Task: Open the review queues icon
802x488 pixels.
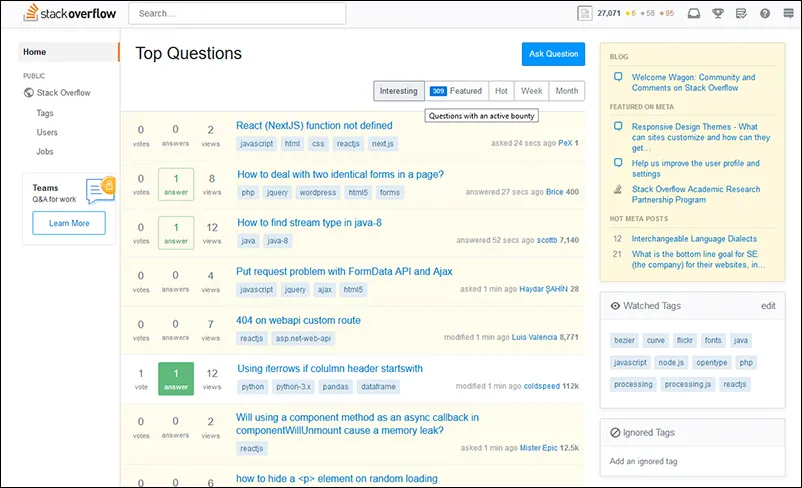Action: tap(741, 13)
